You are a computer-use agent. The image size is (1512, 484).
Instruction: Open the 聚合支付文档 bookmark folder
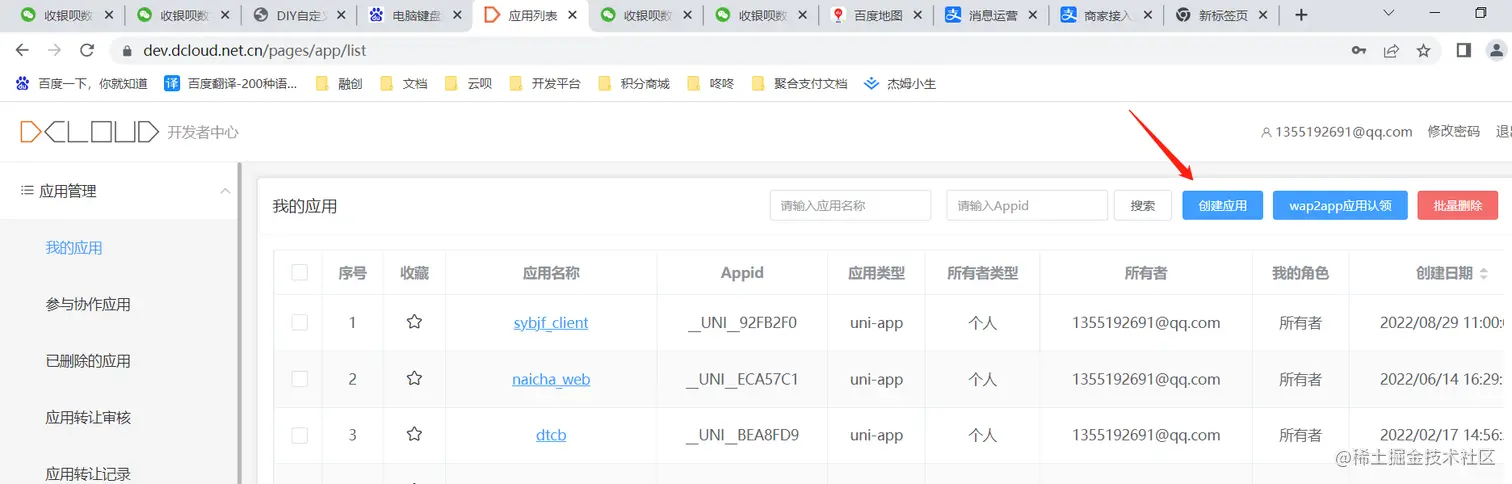pos(799,84)
